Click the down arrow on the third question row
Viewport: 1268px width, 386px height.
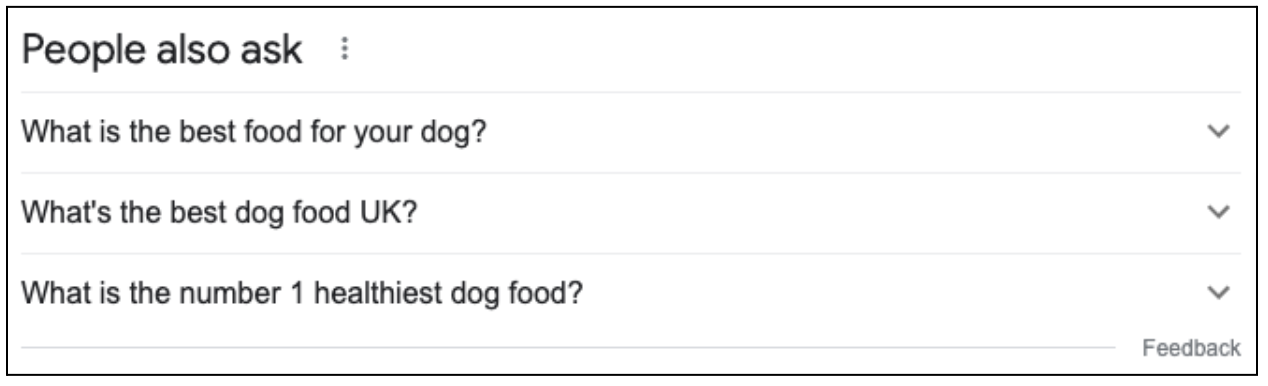pos(1217,292)
